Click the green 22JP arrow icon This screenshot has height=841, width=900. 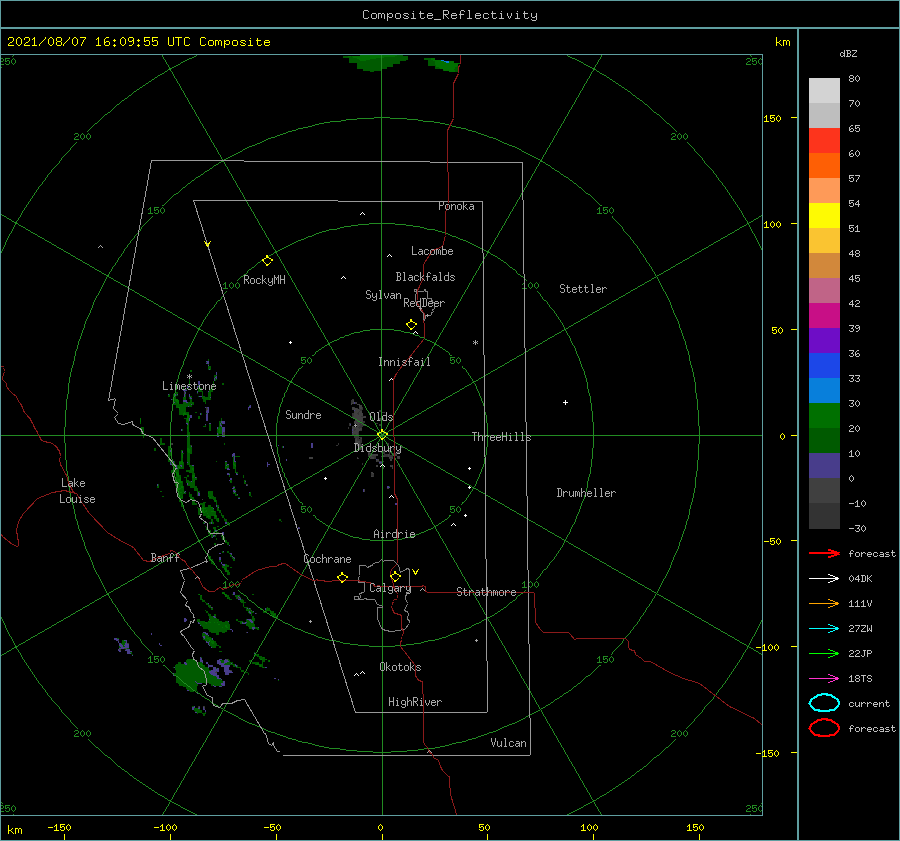click(x=824, y=653)
